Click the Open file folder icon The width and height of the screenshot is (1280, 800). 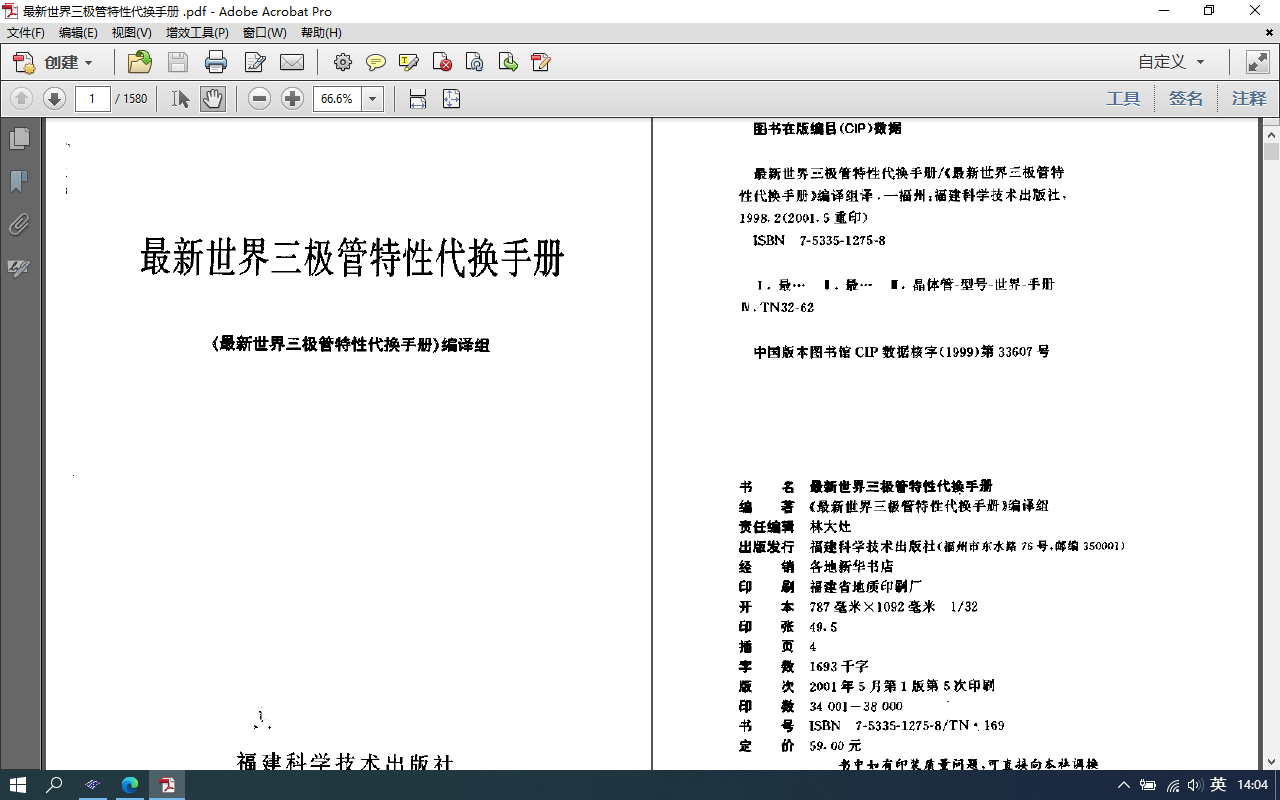click(x=140, y=62)
